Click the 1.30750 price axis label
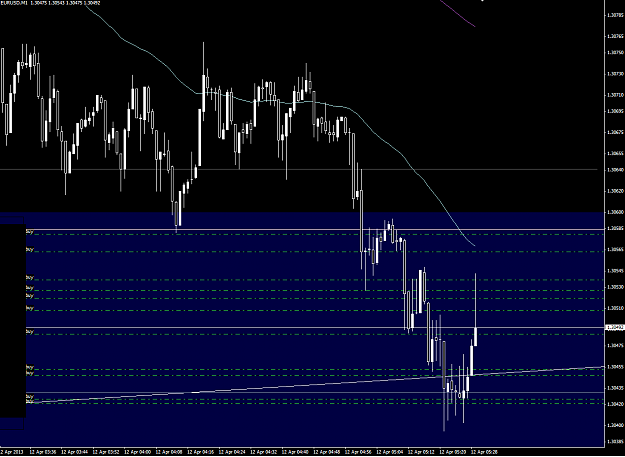The width and height of the screenshot is (625, 457). coord(615,52)
